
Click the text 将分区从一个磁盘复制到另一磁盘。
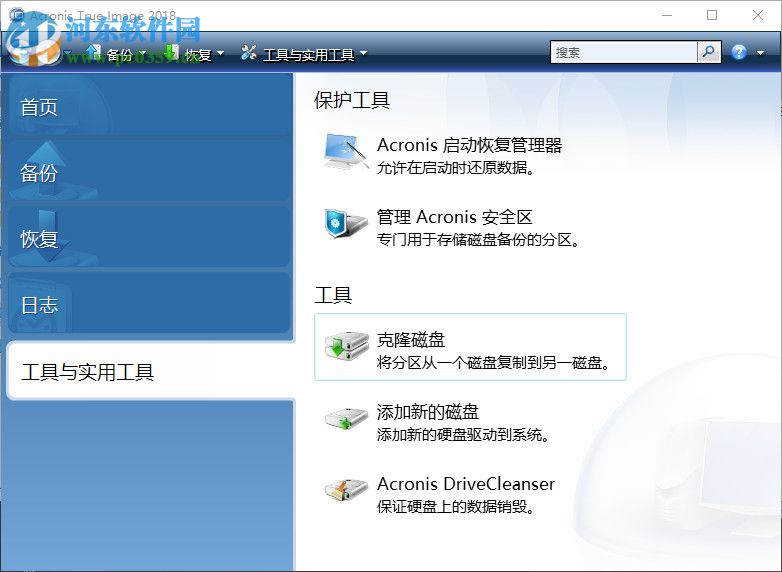(x=494, y=363)
